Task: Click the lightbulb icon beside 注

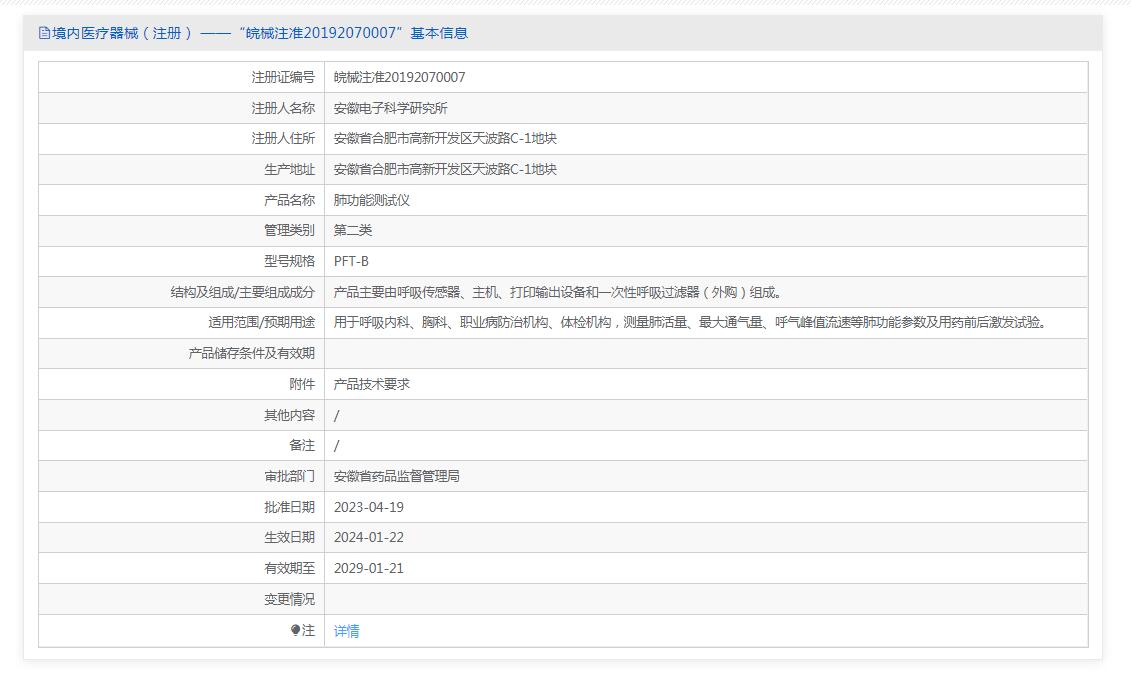Action: pos(295,630)
